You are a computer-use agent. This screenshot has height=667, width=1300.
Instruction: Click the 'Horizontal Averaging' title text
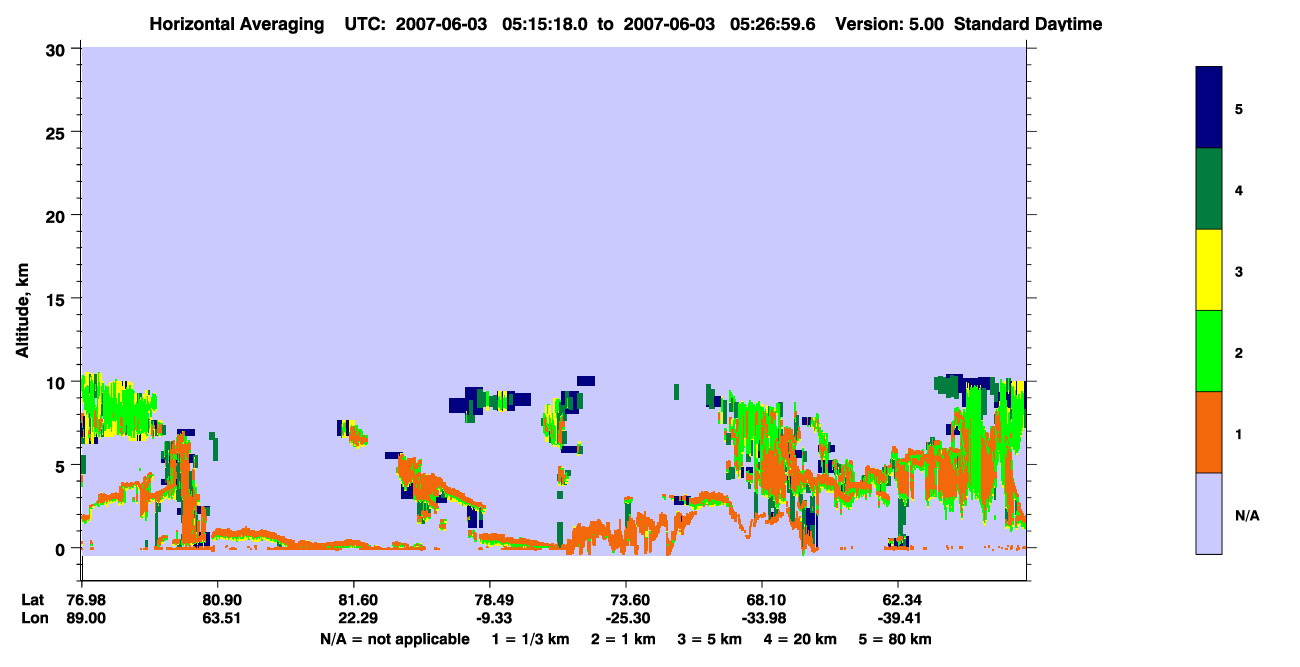coord(236,24)
